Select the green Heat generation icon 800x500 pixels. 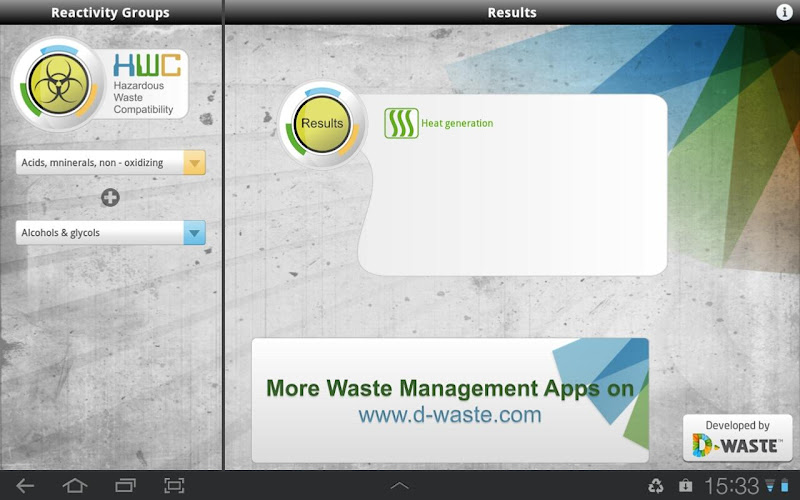(401, 123)
